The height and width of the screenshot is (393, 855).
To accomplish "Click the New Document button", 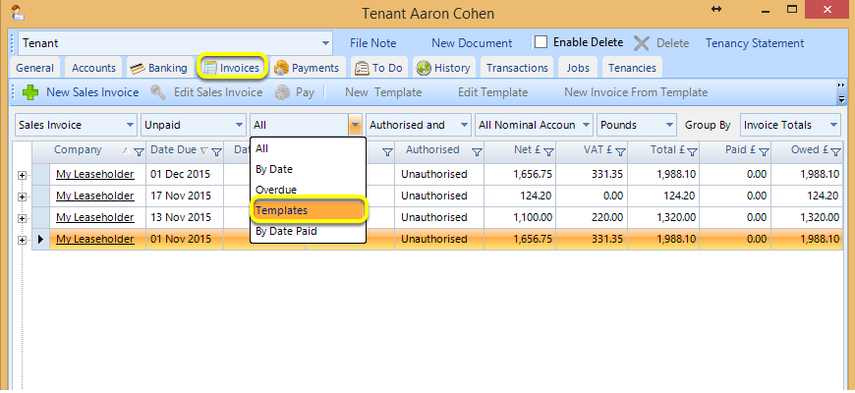I will 472,43.
